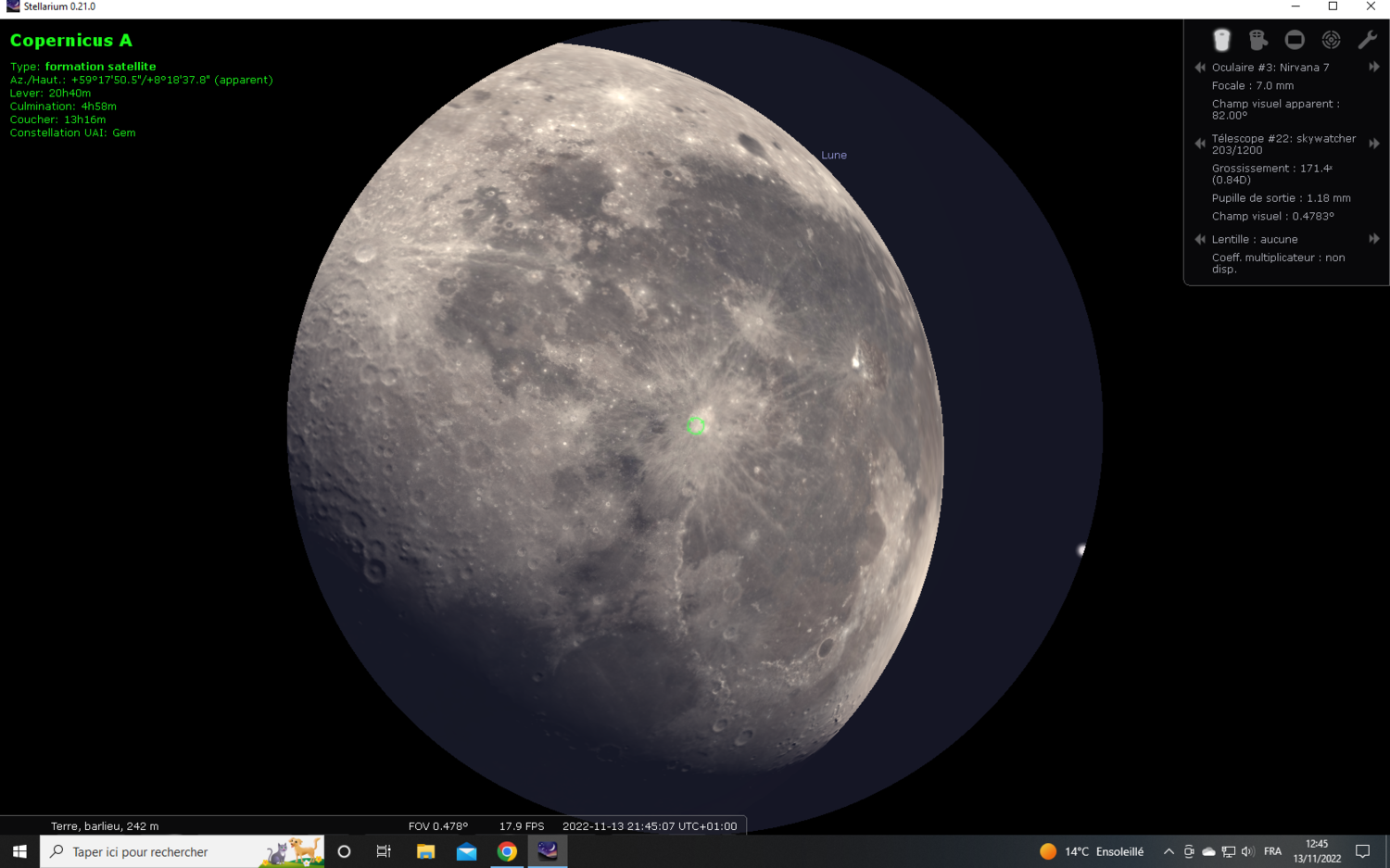Switch to the previous telescope model

[x=1199, y=144]
